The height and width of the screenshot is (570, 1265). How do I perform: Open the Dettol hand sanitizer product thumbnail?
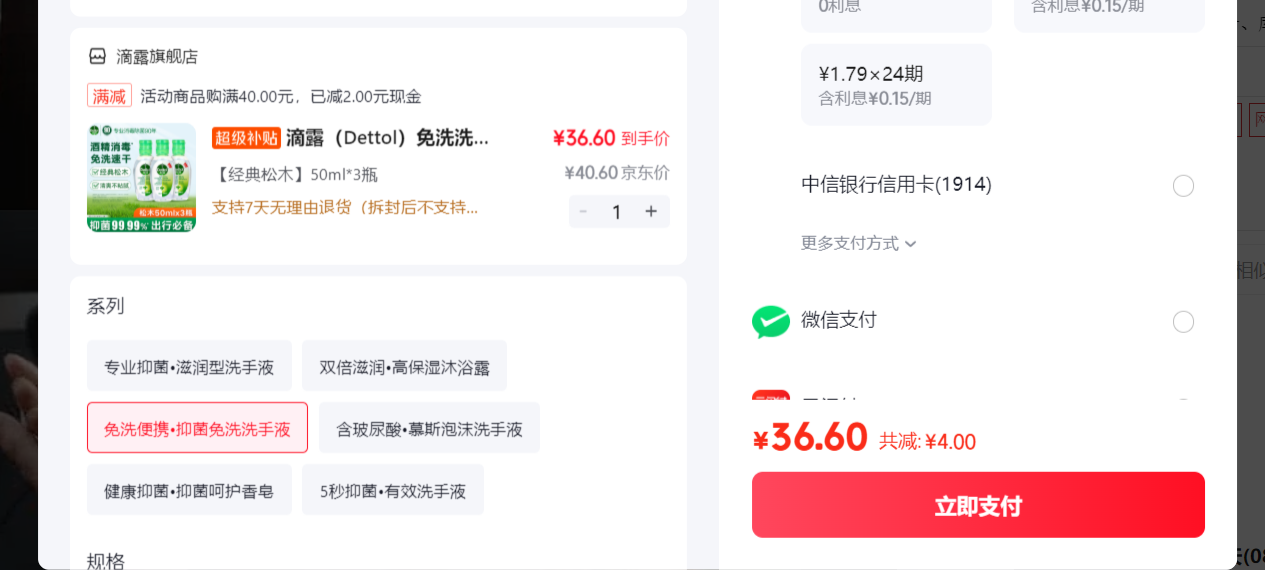(x=141, y=177)
